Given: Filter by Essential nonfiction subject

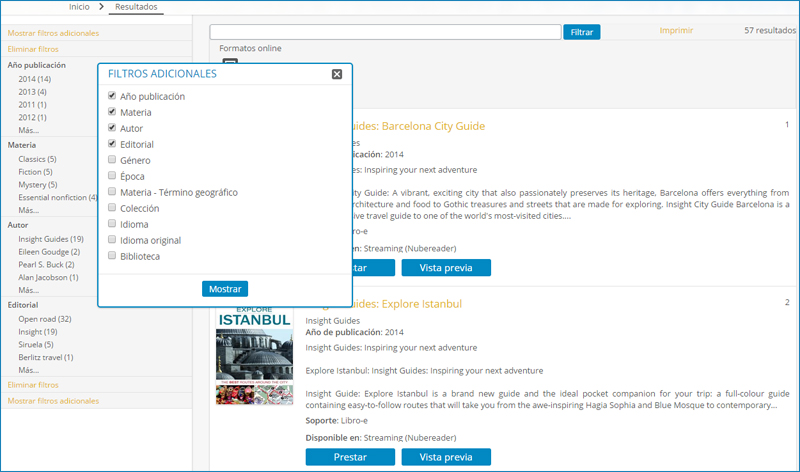Looking at the screenshot, I should click(x=58, y=197).
